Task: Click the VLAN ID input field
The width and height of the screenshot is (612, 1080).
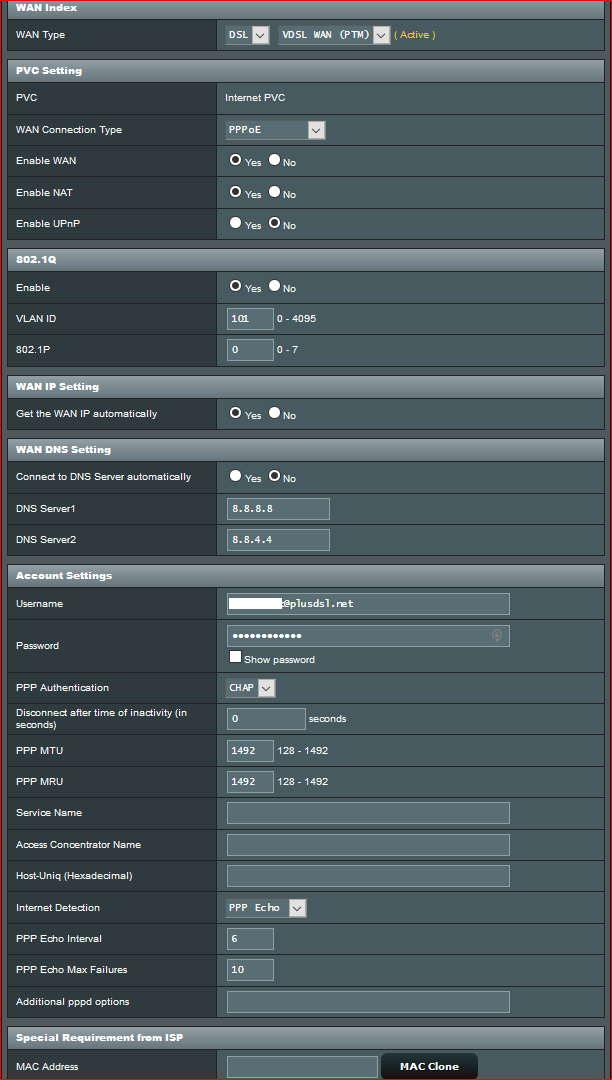Action: click(x=250, y=319)
